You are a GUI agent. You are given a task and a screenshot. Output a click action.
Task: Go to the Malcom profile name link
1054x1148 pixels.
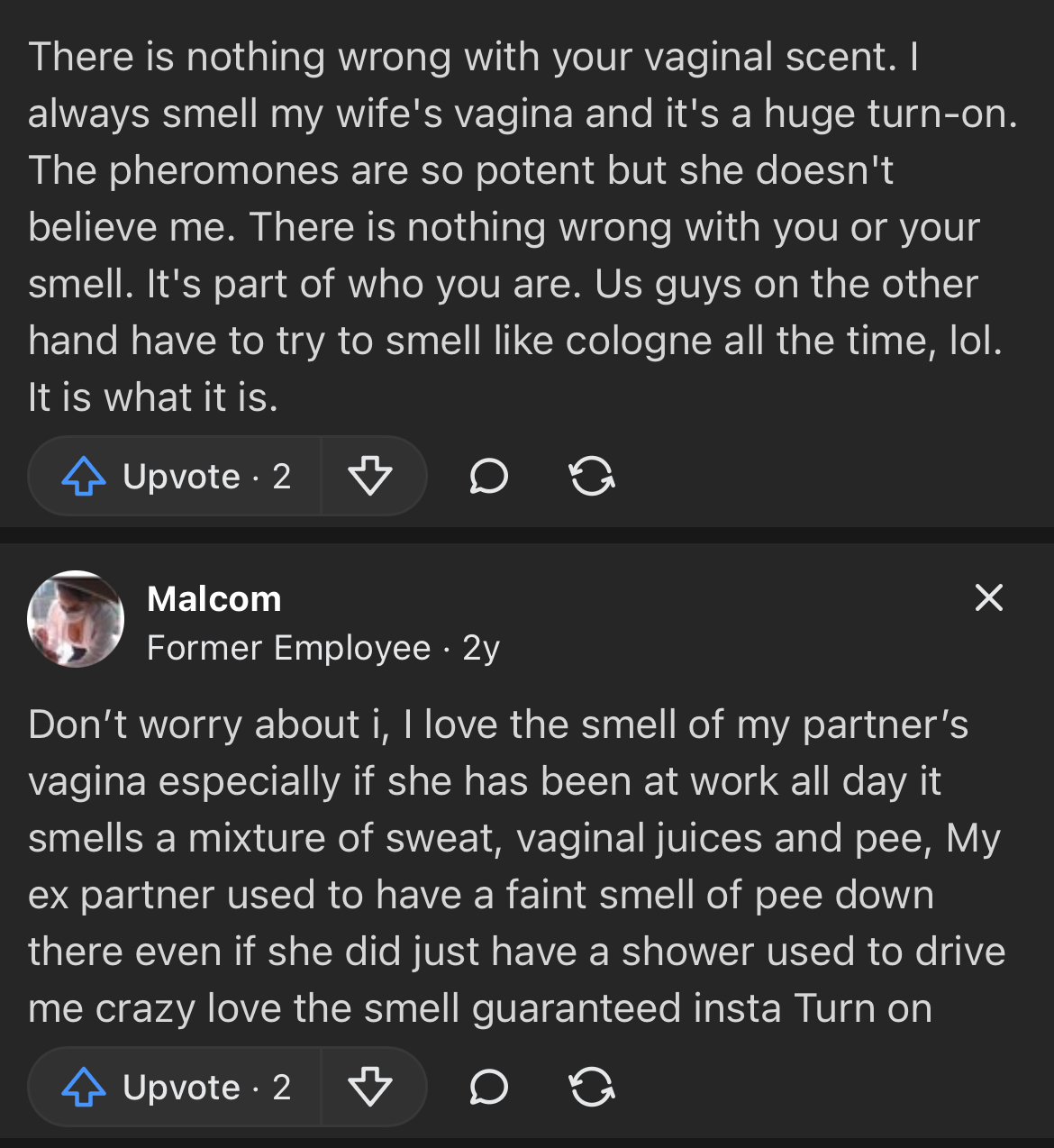click(214, 599)
